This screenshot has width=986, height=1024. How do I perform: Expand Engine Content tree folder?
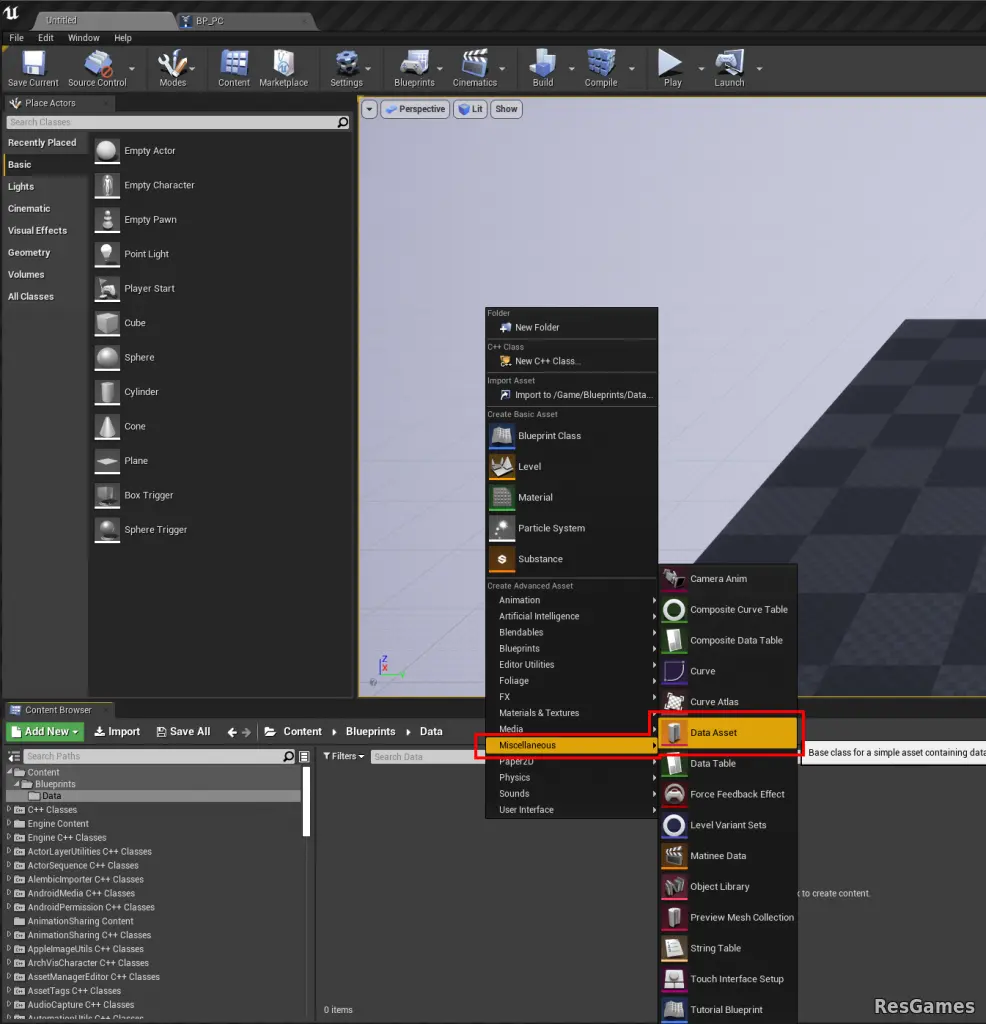pyautogui.click(x=9, y=823)
